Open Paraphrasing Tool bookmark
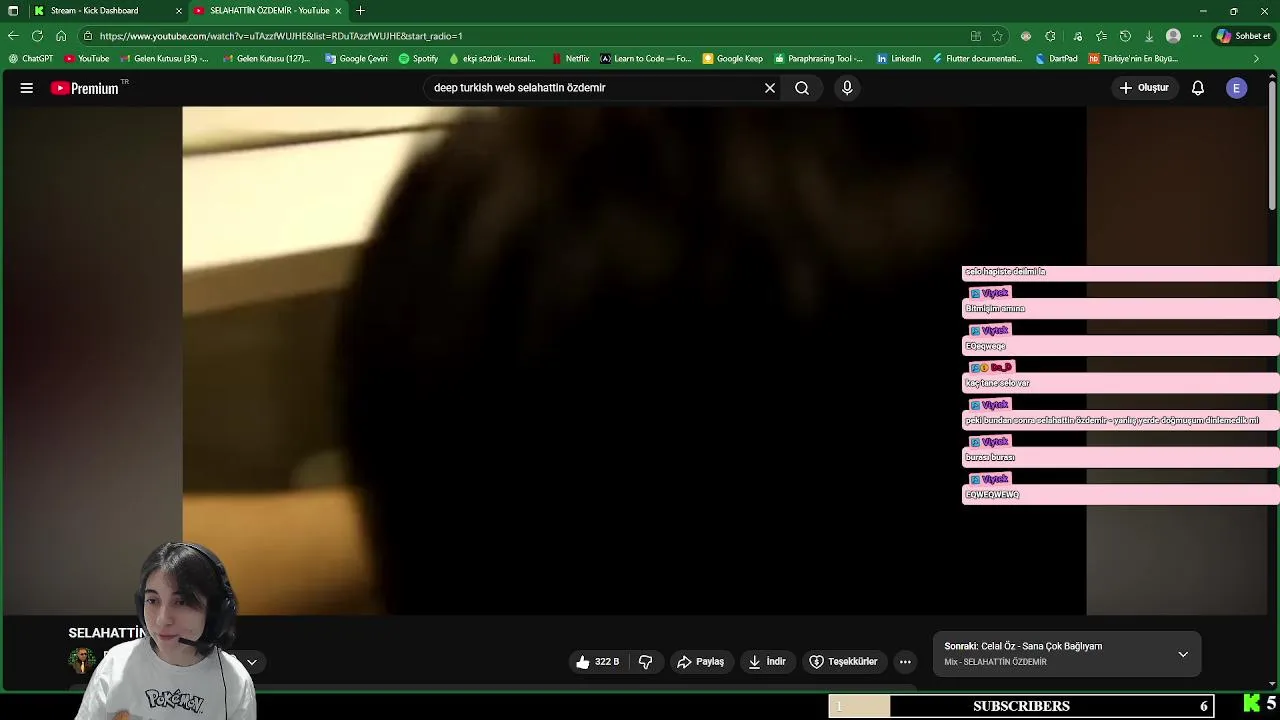The height and width of the screenshot is (720, 1280). [818, 59]
